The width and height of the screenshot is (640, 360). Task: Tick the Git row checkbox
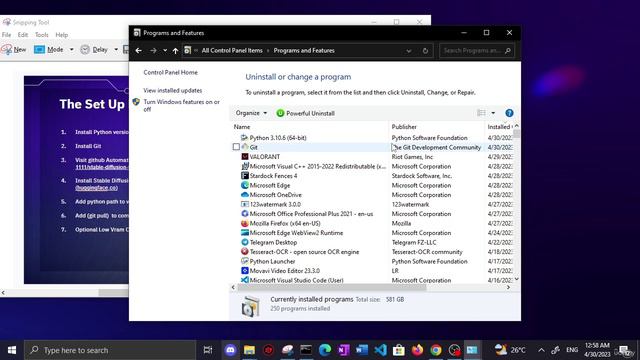[236, 147]
